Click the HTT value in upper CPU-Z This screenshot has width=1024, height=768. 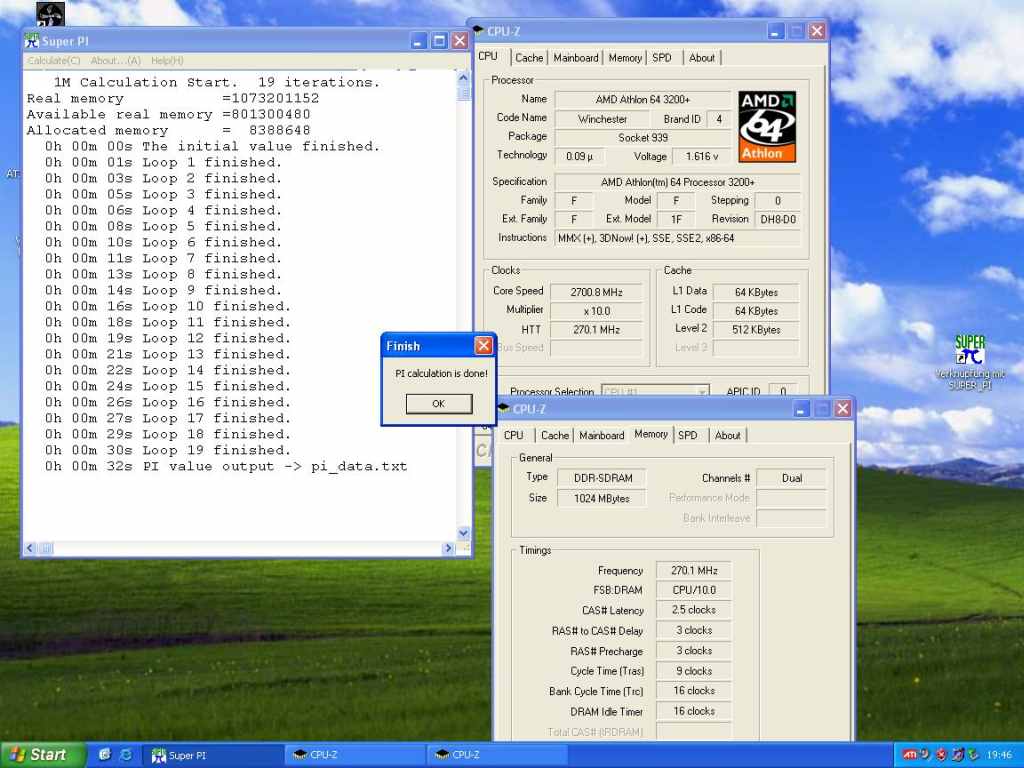pyautogui.click(x=596, y=330)
